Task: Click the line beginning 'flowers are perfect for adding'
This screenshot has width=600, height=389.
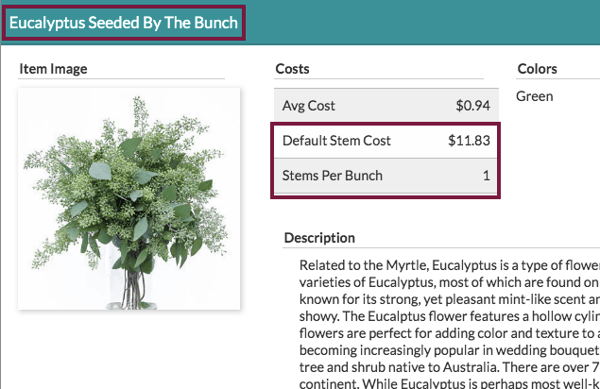Action: [x=449, y=333]
